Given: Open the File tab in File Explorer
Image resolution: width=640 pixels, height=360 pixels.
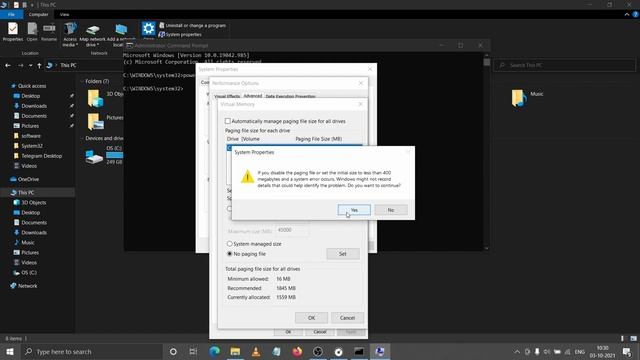Looking at the screenshot, I should (11, 15).
